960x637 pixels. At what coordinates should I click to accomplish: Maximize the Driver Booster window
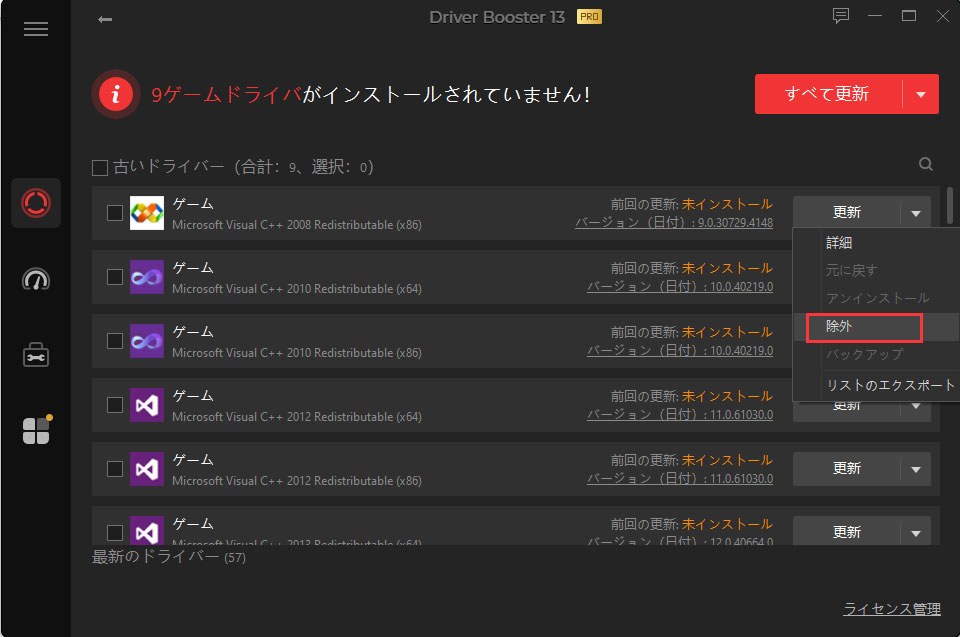(909, 16)
